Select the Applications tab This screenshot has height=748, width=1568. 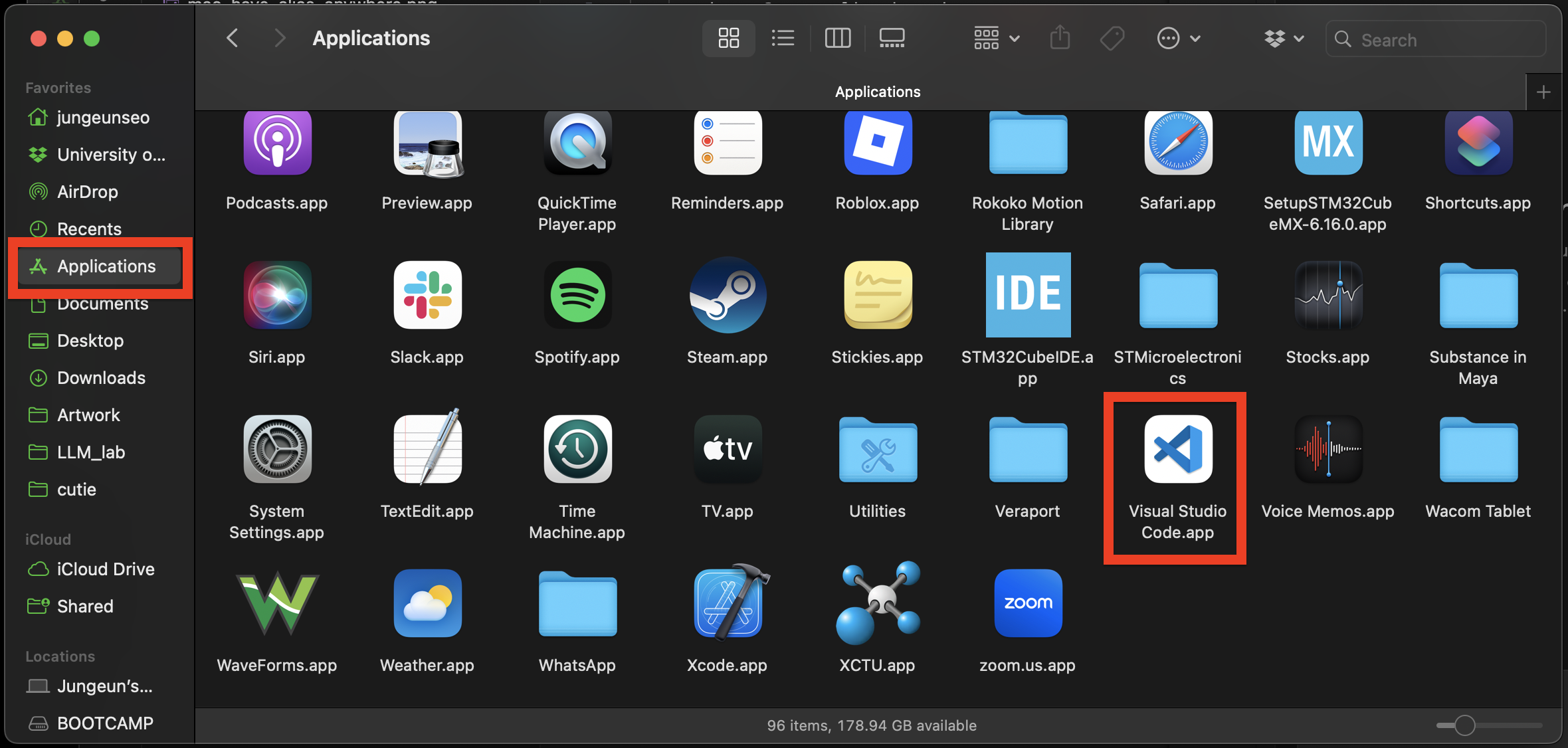coord(878,92)
